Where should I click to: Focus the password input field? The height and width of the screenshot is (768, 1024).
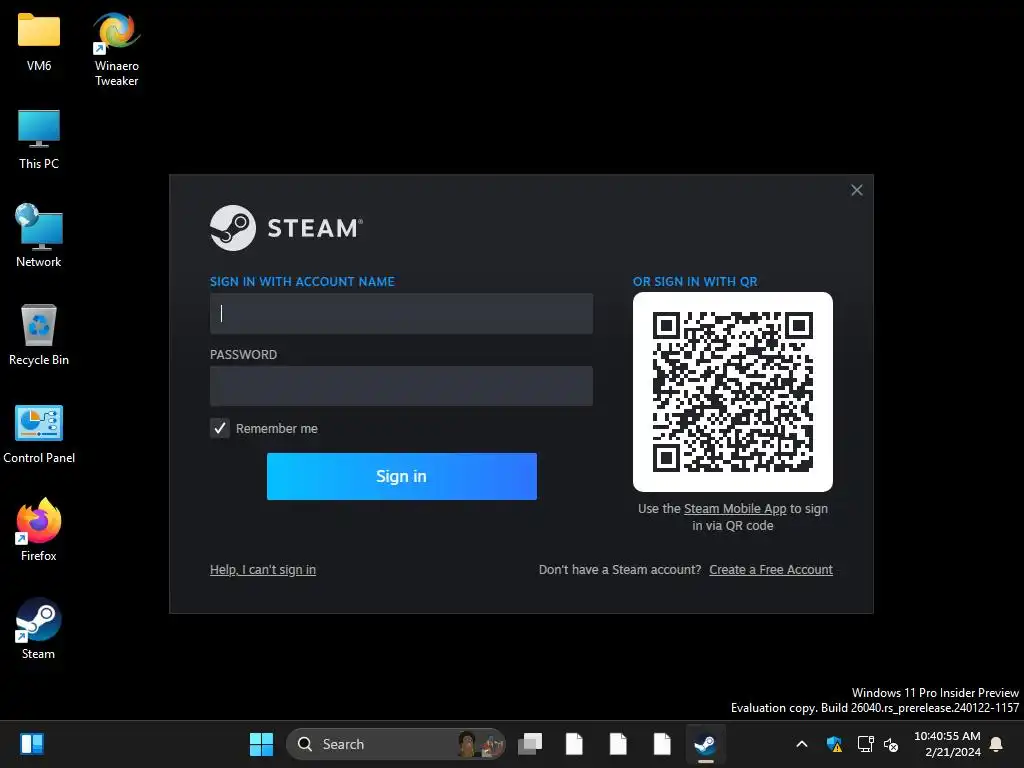coord(402,386)
